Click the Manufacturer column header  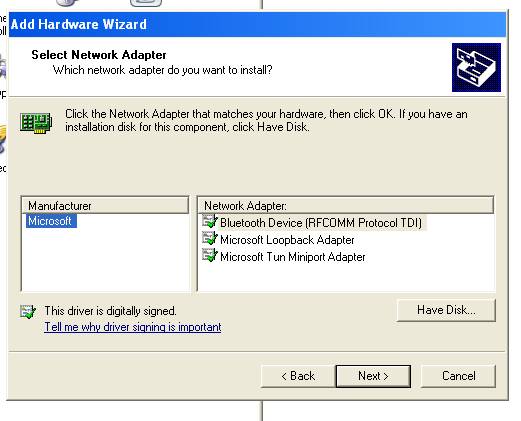(105, 205)
